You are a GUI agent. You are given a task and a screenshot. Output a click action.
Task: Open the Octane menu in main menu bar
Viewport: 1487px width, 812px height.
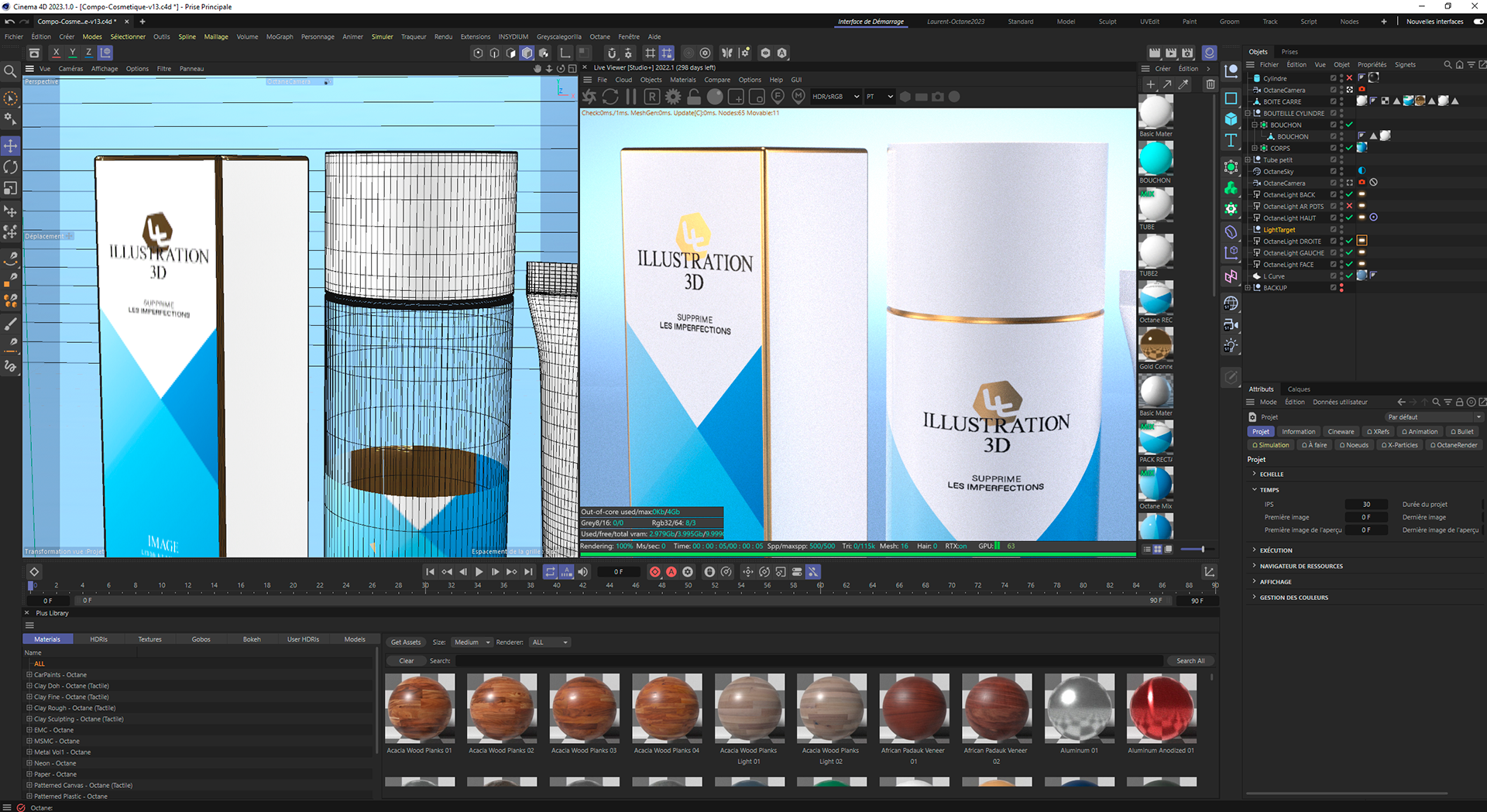tap(599, 36)
